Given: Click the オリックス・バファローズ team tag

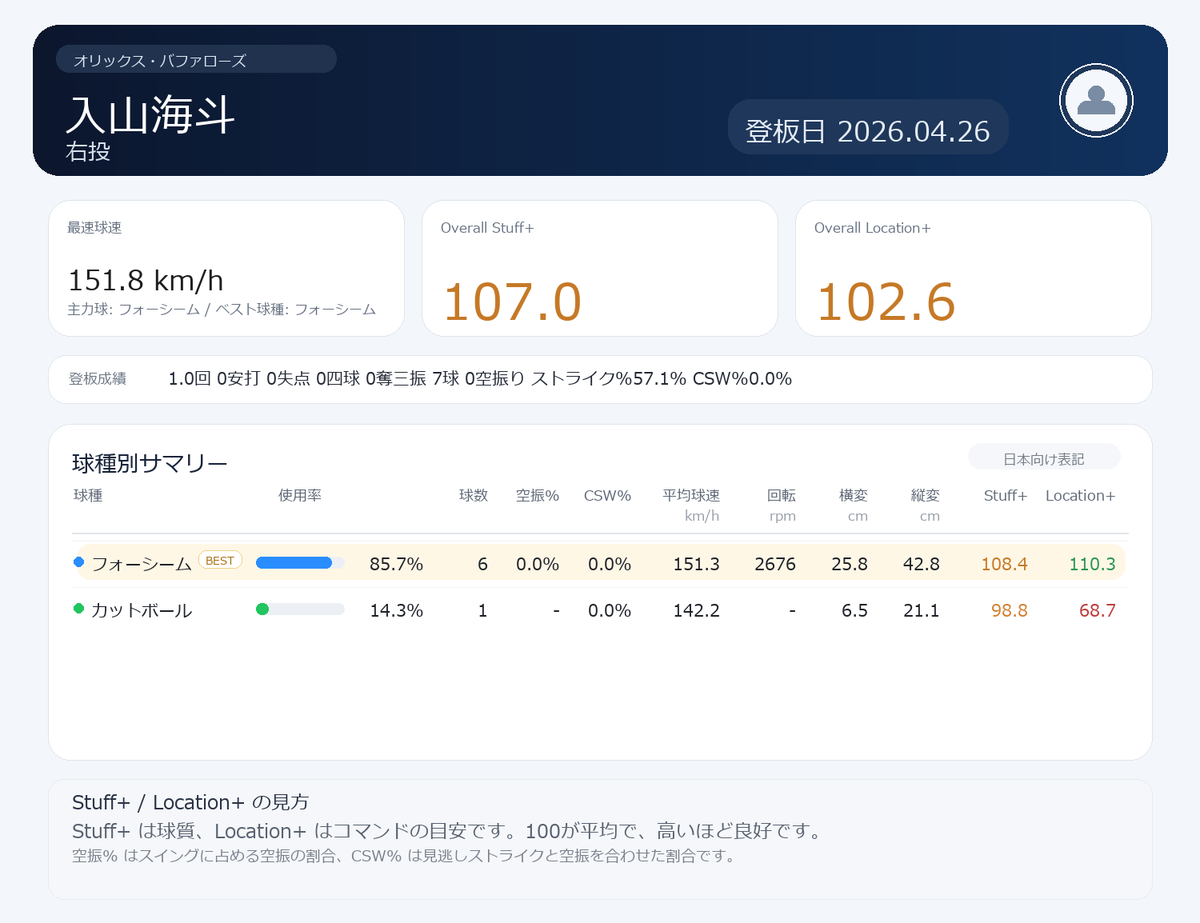Looking at the screenshot, I should point(196,60).
